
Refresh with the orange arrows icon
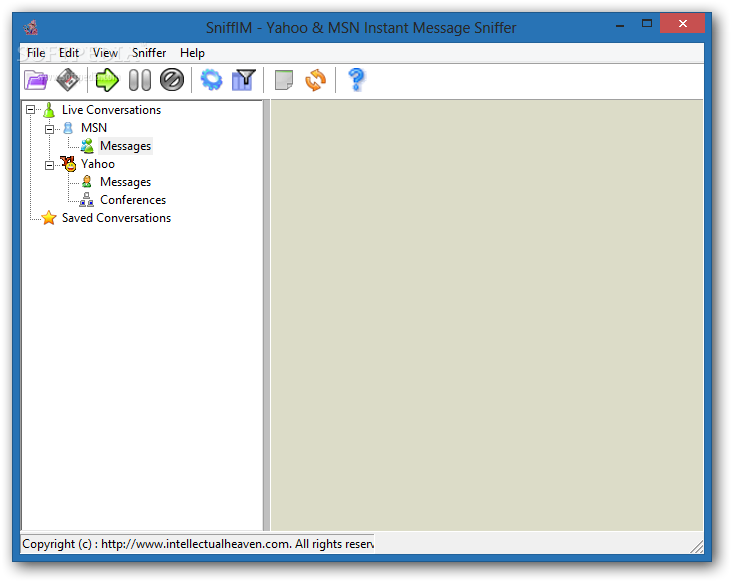point(316,80)
